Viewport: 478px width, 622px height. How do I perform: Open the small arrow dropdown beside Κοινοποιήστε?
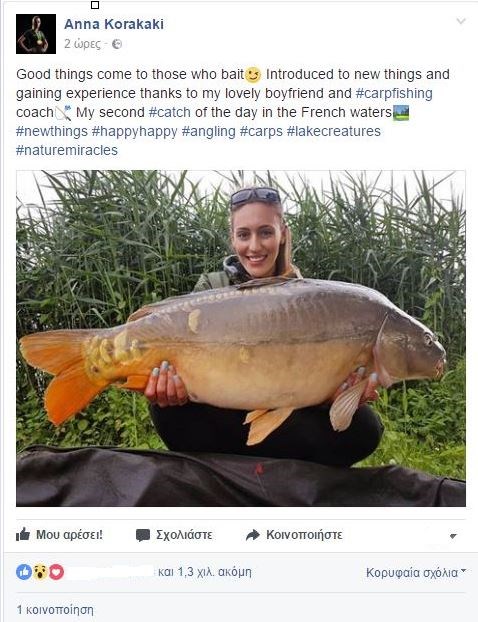[453, 536]
